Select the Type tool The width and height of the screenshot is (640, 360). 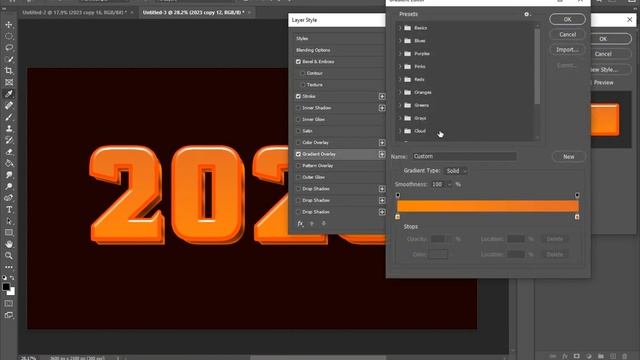point(9,209)
